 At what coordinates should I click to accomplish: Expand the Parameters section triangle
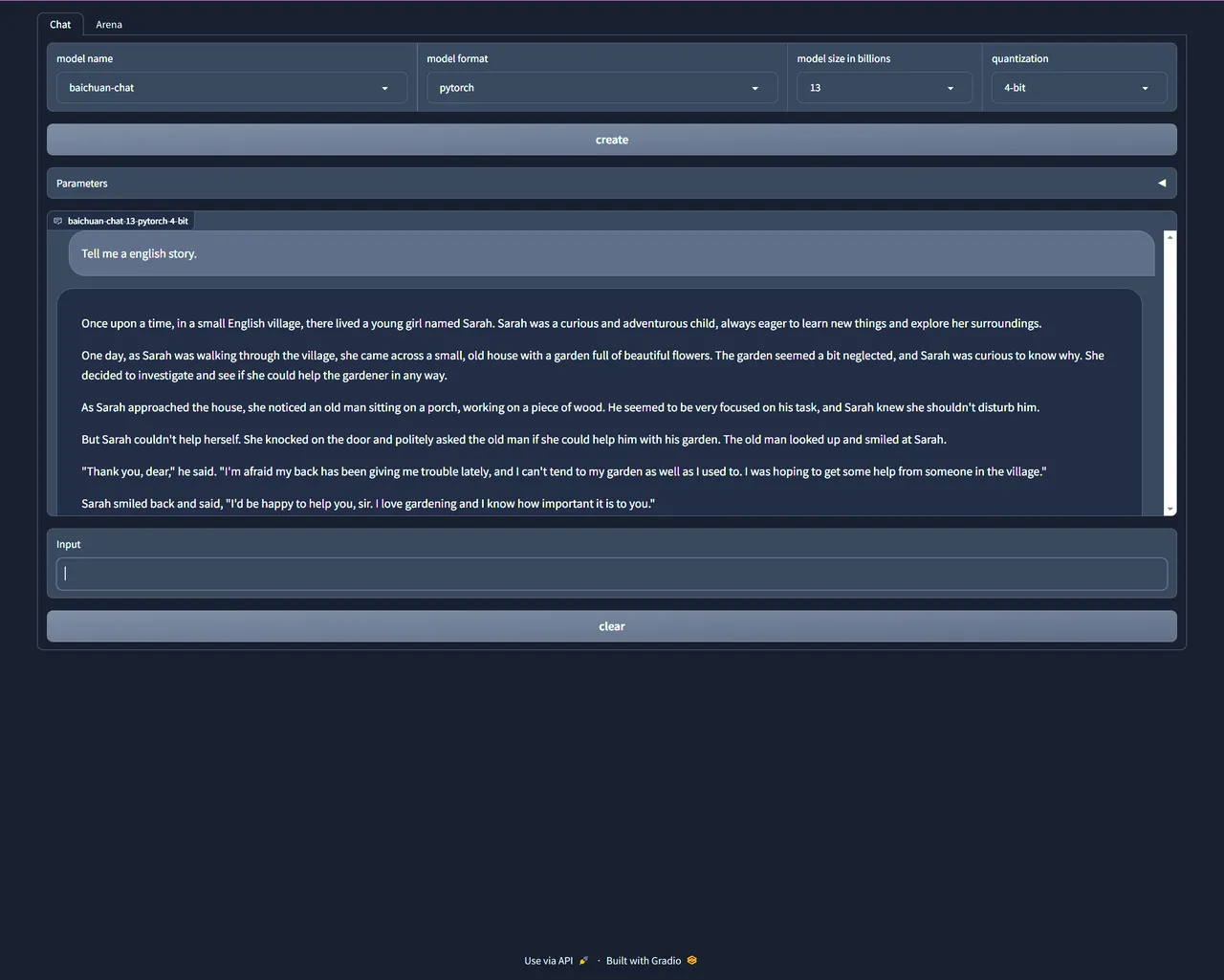[1162, 184]
